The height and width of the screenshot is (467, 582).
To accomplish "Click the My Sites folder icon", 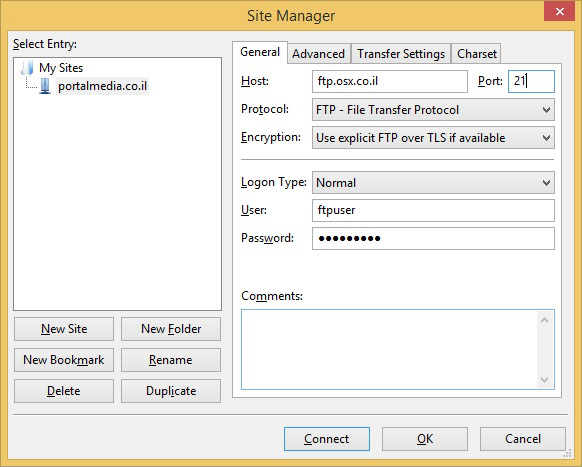I will coord(27,68).
